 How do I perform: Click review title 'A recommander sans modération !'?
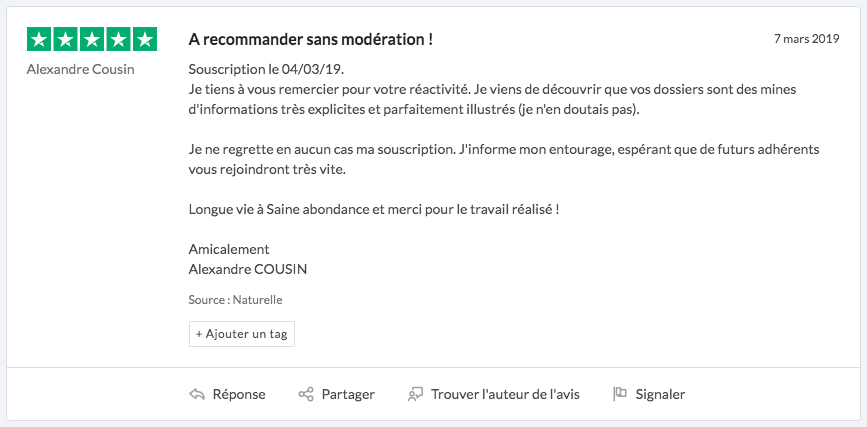pyautogui.click(x=310, y=40)
